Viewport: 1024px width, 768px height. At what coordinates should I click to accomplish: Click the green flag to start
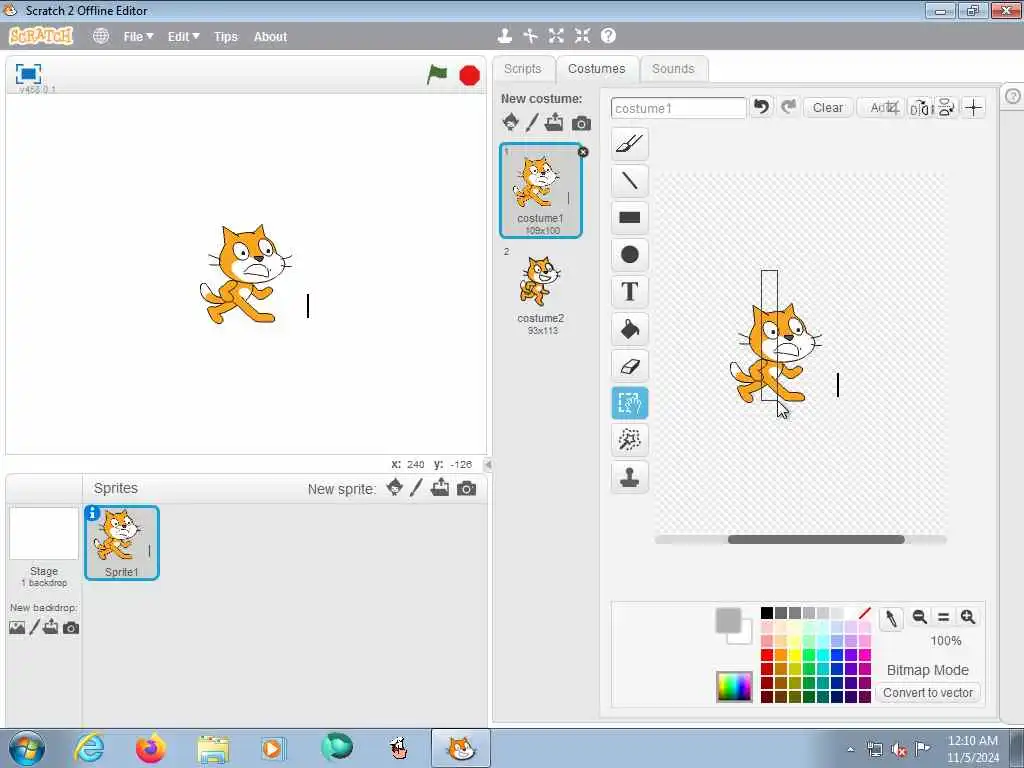pyautogui.click(x=437, y=74)
